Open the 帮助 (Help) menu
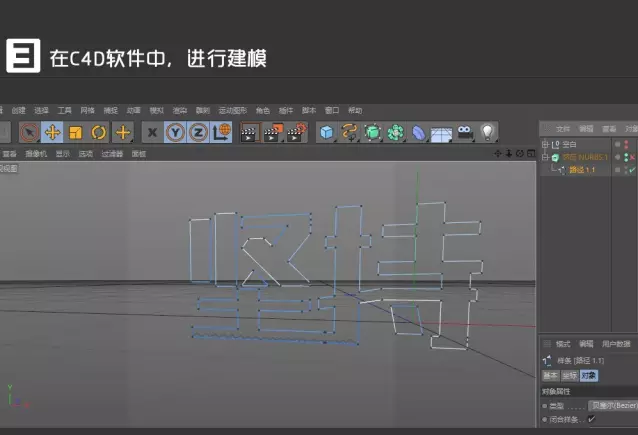638x435 pixels. point(355,110)
